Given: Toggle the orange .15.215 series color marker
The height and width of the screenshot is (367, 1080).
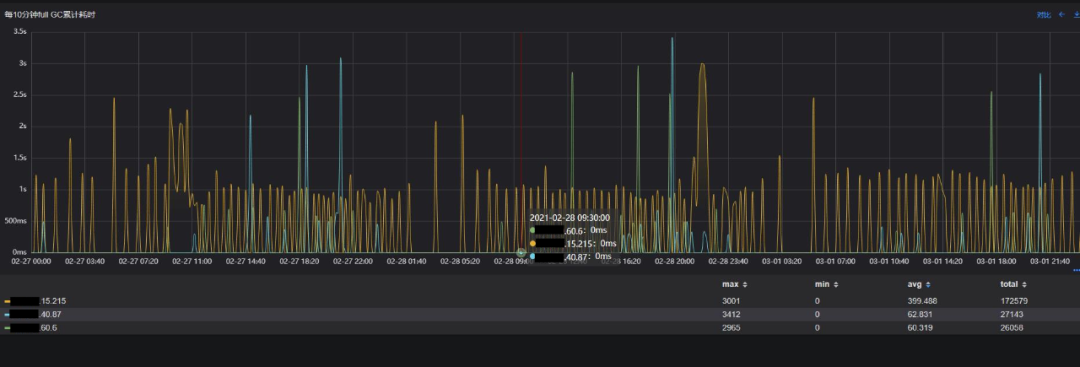Looking at the screenshot, I should click(7, 302).
